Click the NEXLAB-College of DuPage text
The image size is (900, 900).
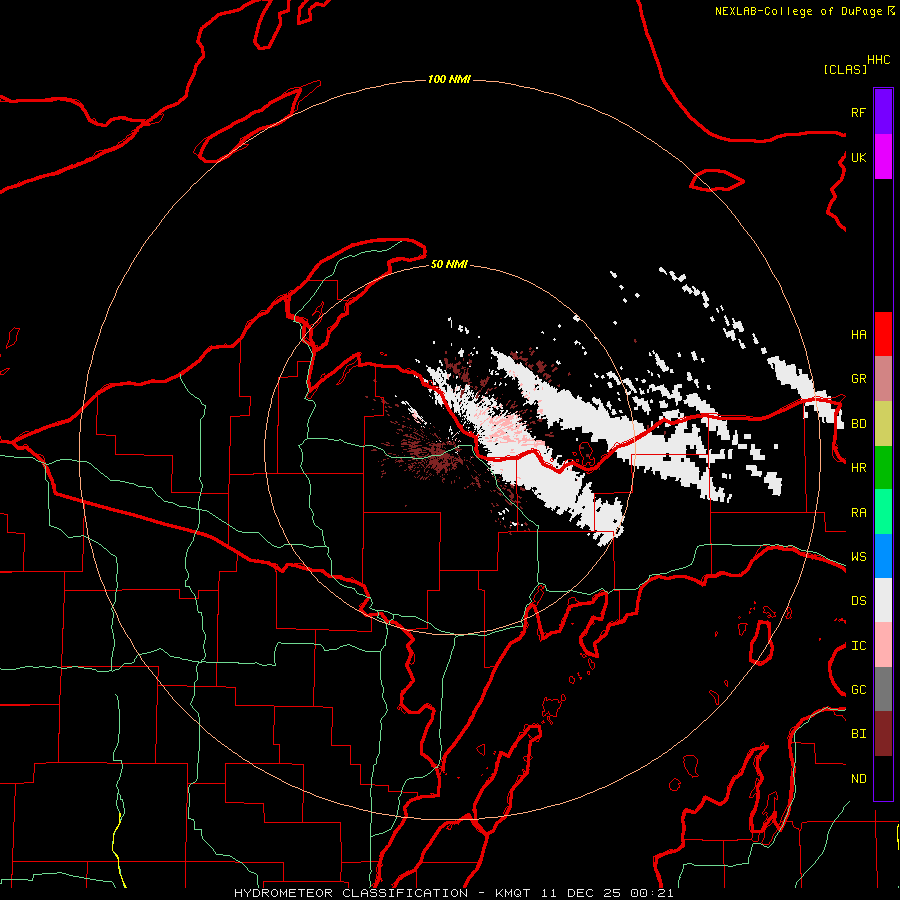pyautogui.click(x=798, y=11)
